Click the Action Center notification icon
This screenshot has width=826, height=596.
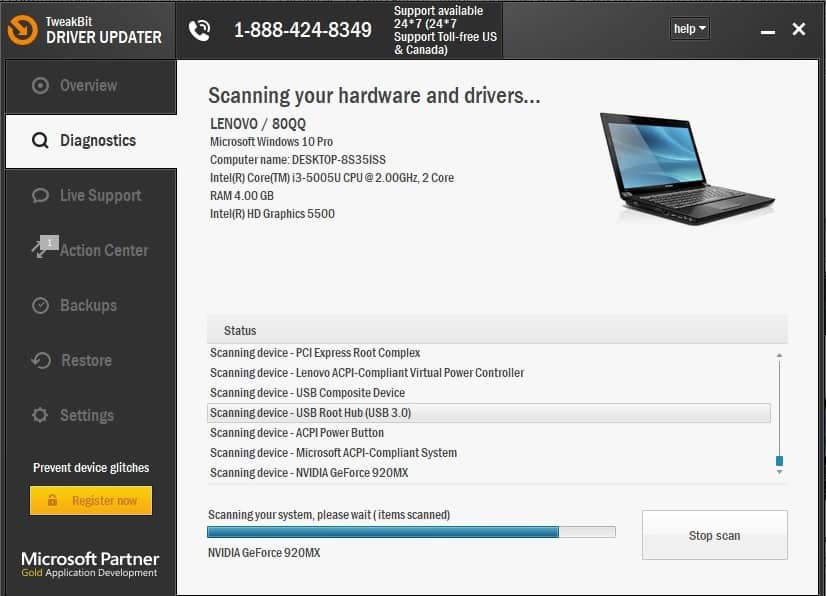(x=45, y=246)
